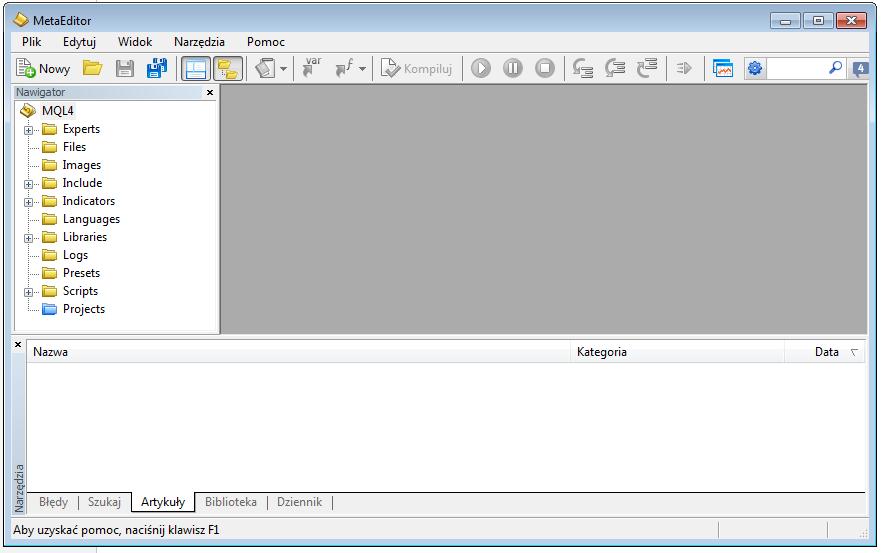Expand the Include folder

(28, 184)
